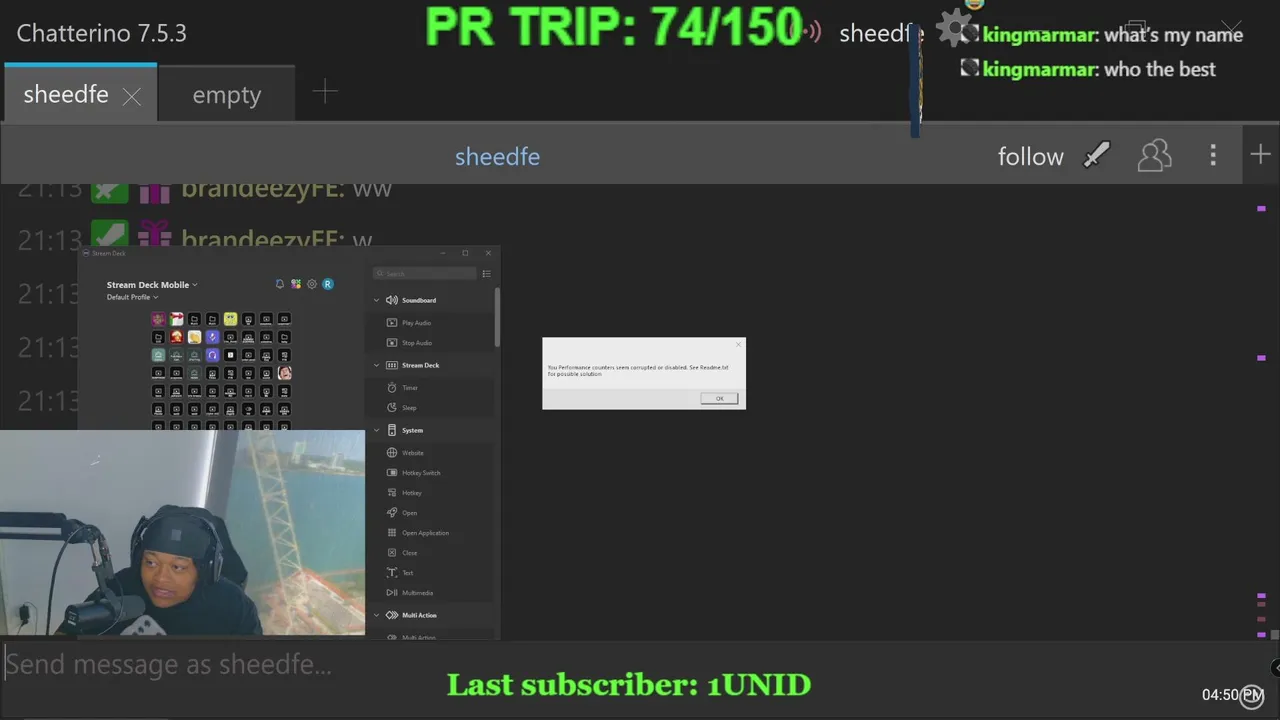Click the clock showing 04:50 PM
1280x720 pixels.
(1233, 694)
